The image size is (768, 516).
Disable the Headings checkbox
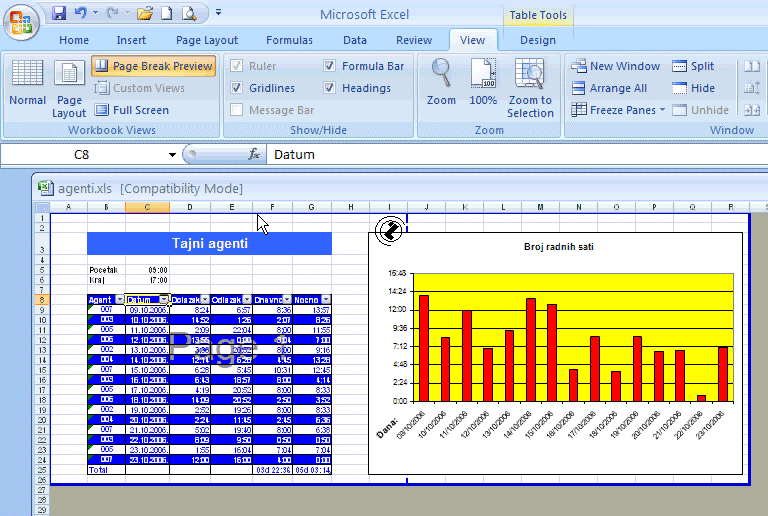pyautogui.click(x=329, y=88)
